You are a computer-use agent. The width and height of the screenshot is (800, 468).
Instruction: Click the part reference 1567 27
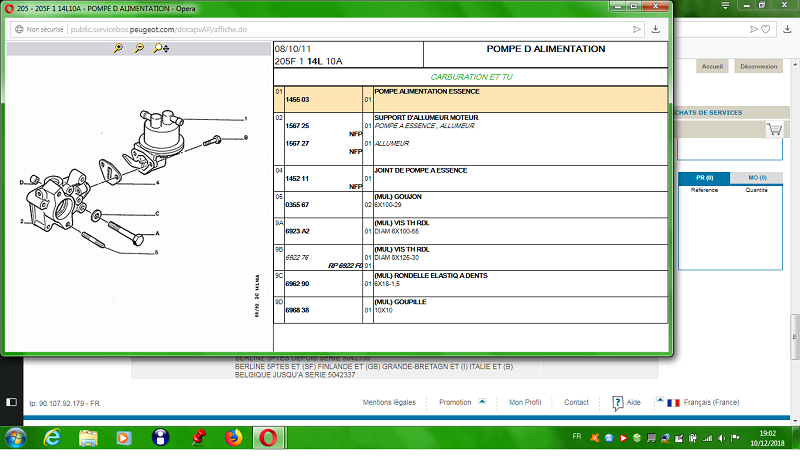point(297,144)
